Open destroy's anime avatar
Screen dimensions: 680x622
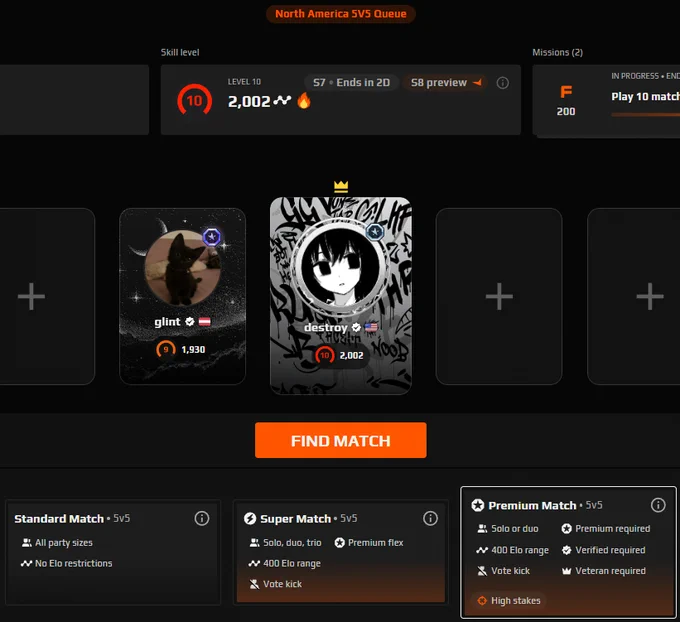click(x=341, y=265)
